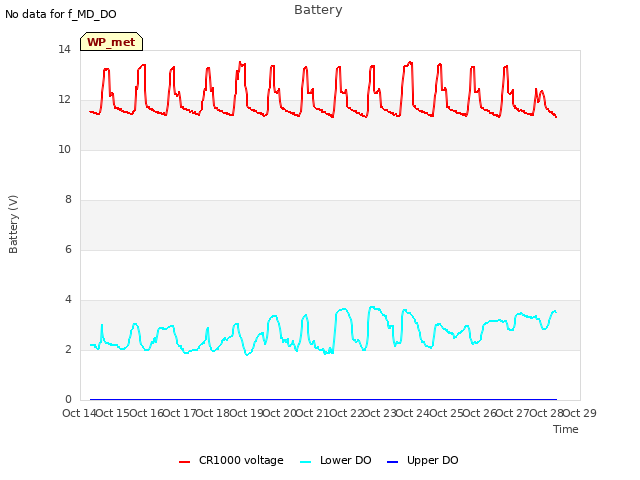Click the blue Upper DO legend swatch
The height and width of the screenshot is (480, 640).
392,462
